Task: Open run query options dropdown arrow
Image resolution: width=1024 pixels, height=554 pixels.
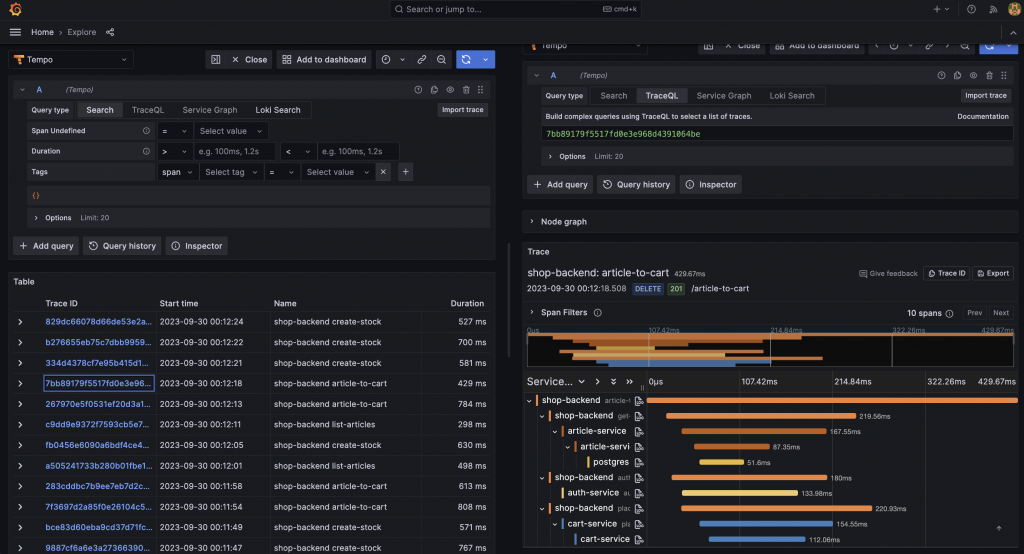Action: [485, 59]
